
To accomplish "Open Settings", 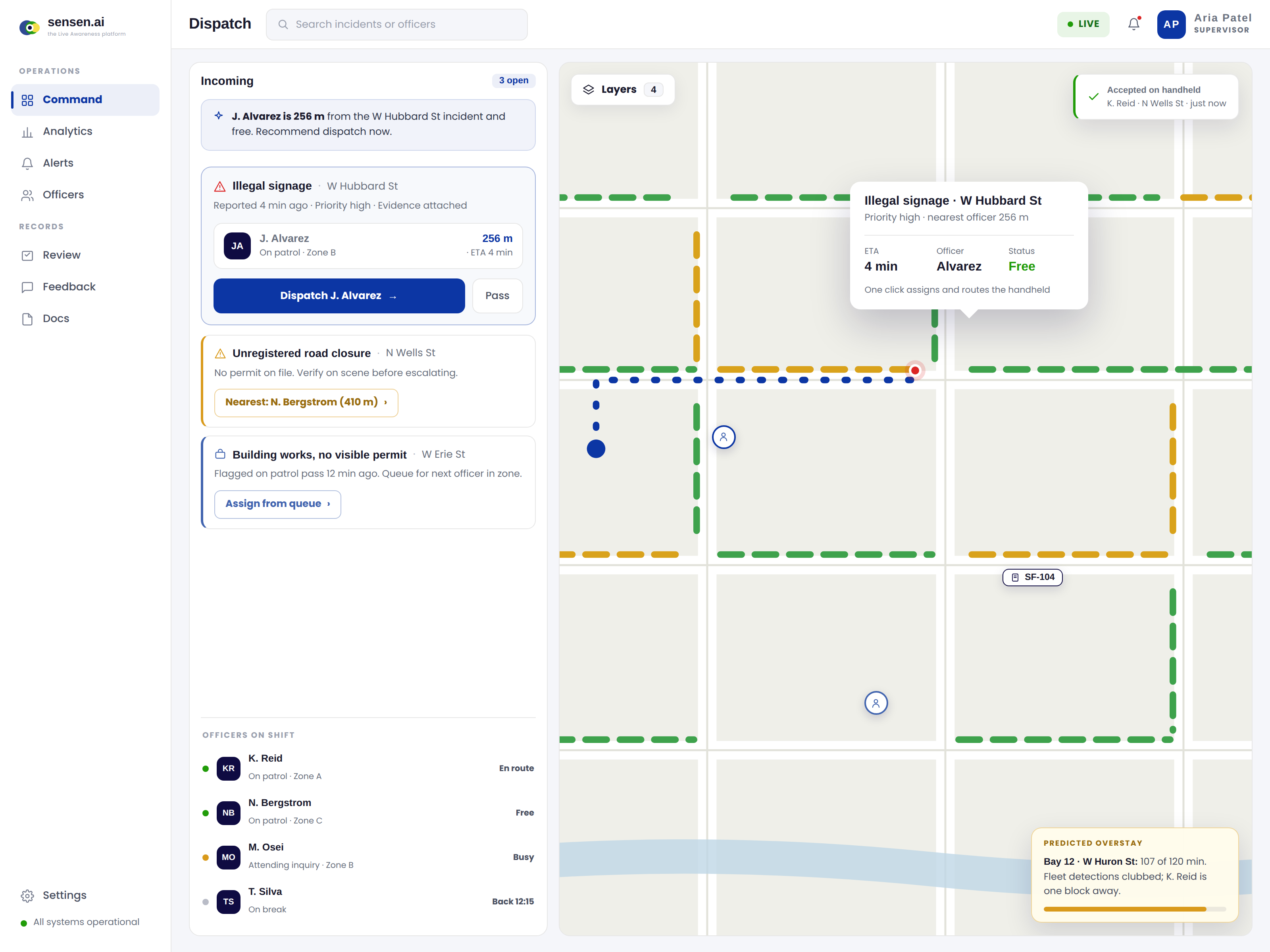I will point(85,896).
